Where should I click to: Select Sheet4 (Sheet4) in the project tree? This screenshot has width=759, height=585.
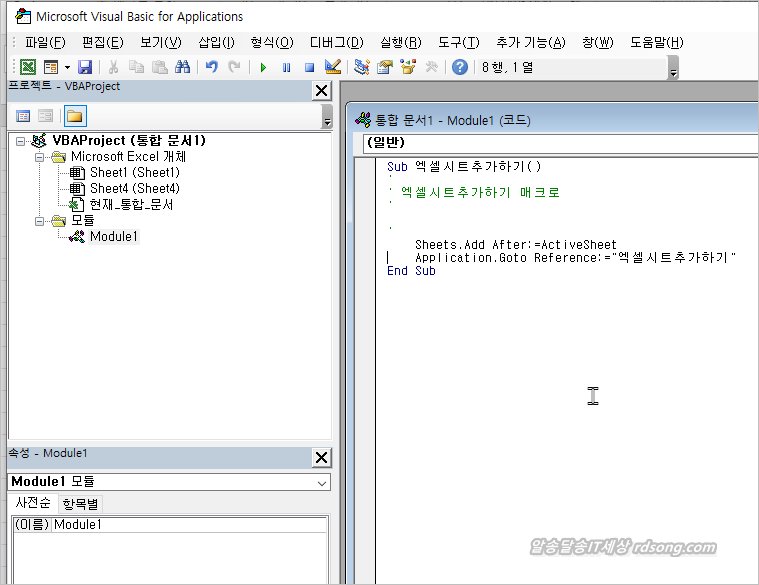point(134,188)
